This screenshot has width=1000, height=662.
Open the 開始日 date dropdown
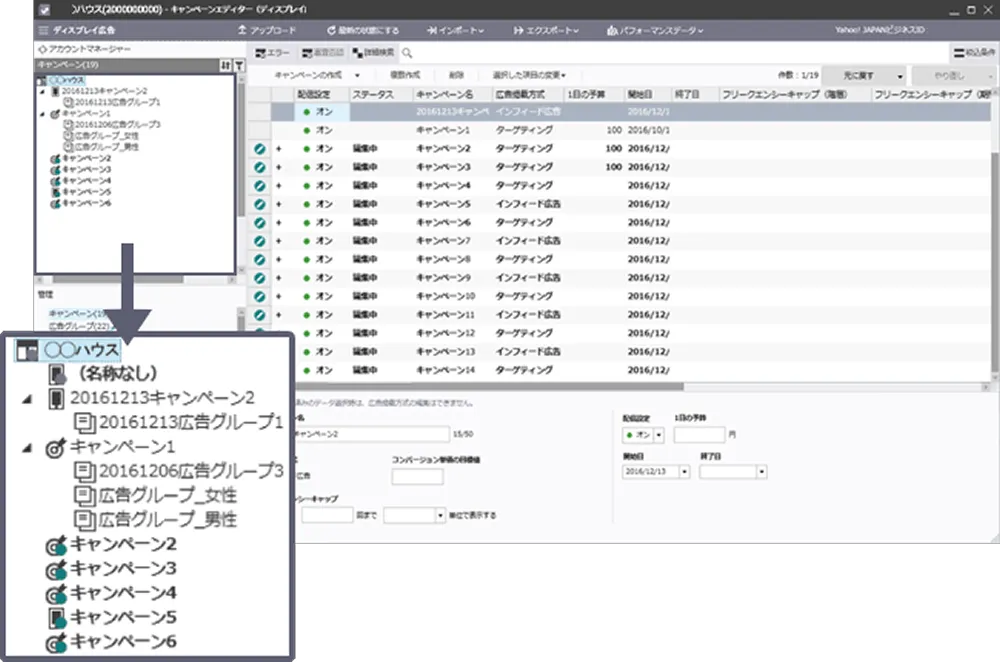coord(685,471)
